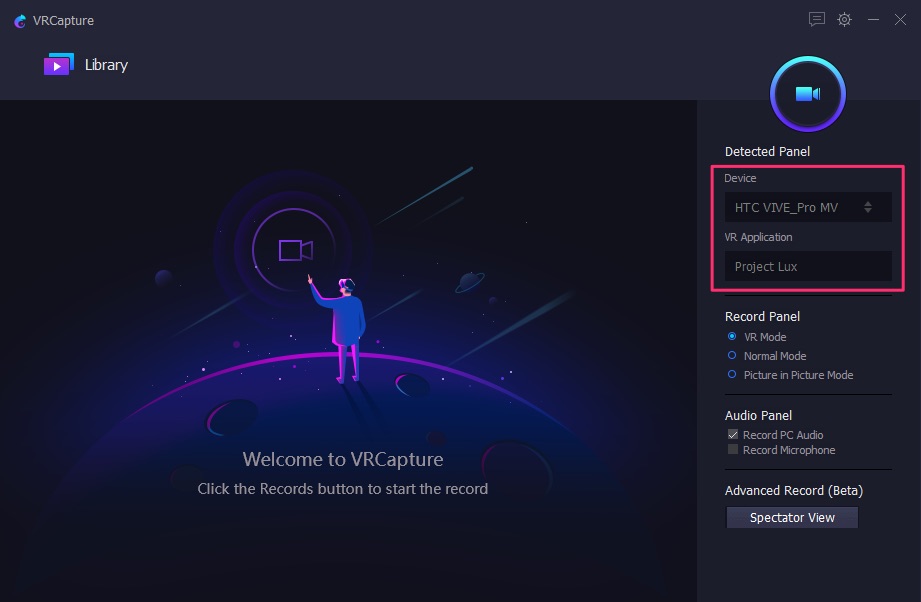Click the VRCapture title text
921x602 pixels.
pos(63,21)
